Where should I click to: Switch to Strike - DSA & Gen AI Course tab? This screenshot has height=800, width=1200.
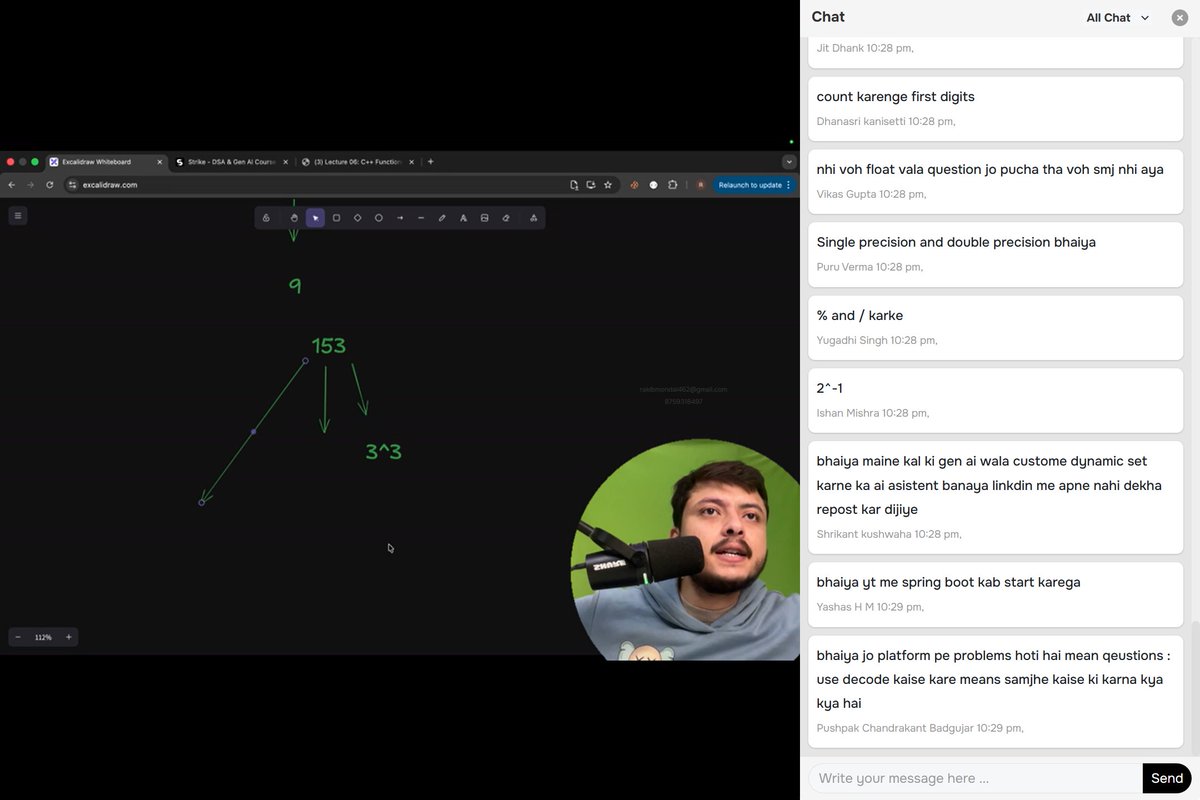pos(232,162)
